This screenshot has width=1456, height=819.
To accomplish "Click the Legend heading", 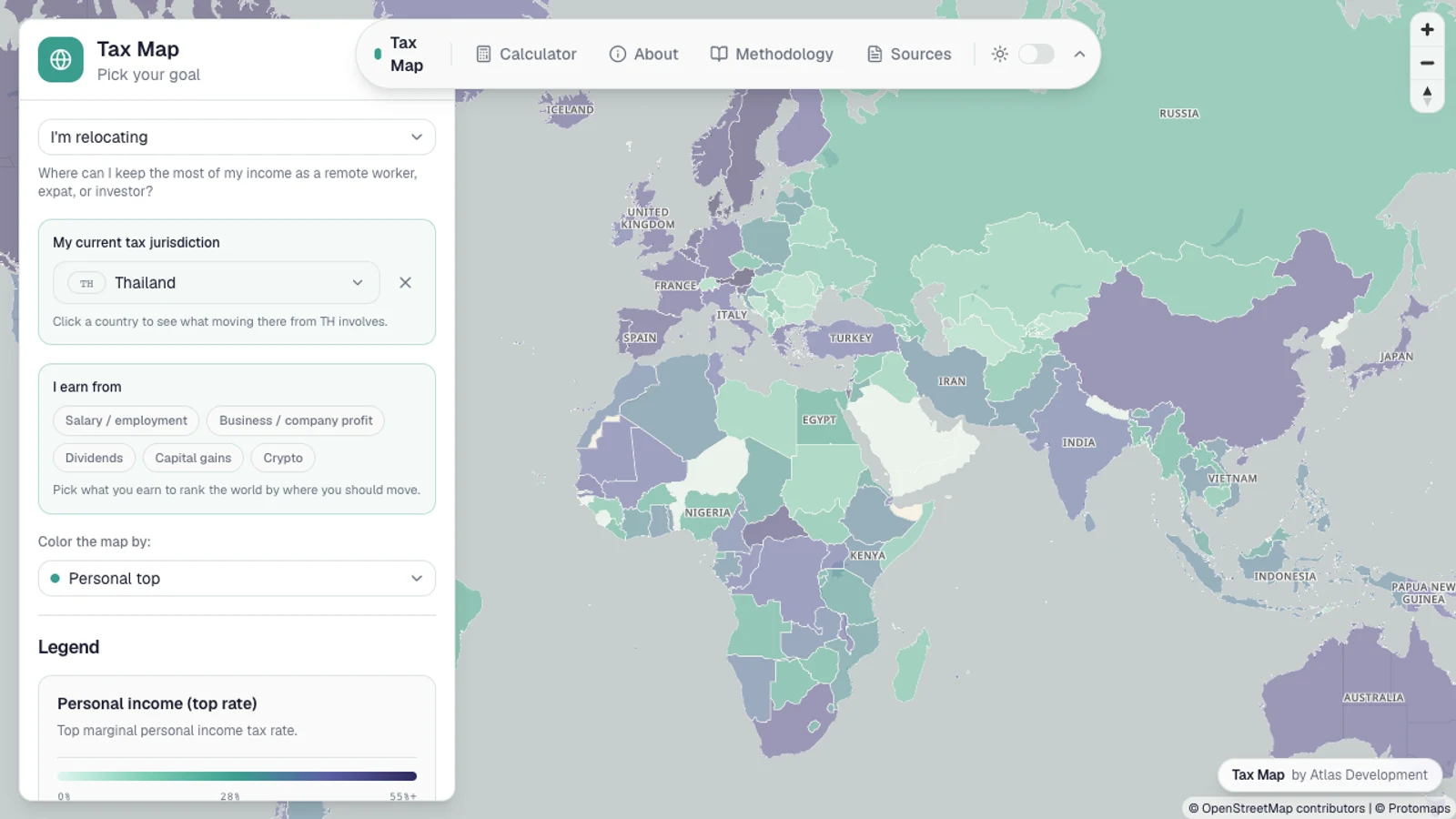I will pyautogui.click(x=68, y=647).
